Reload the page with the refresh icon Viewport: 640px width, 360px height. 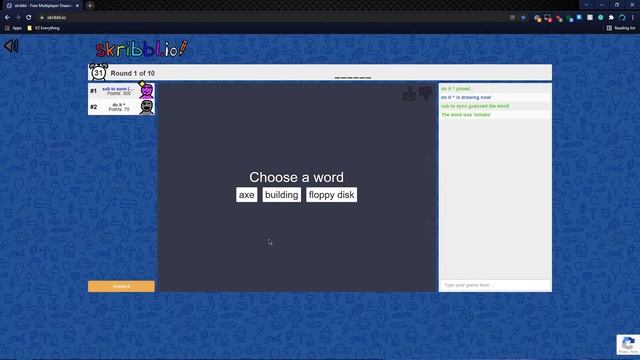[x=29, y=18]
